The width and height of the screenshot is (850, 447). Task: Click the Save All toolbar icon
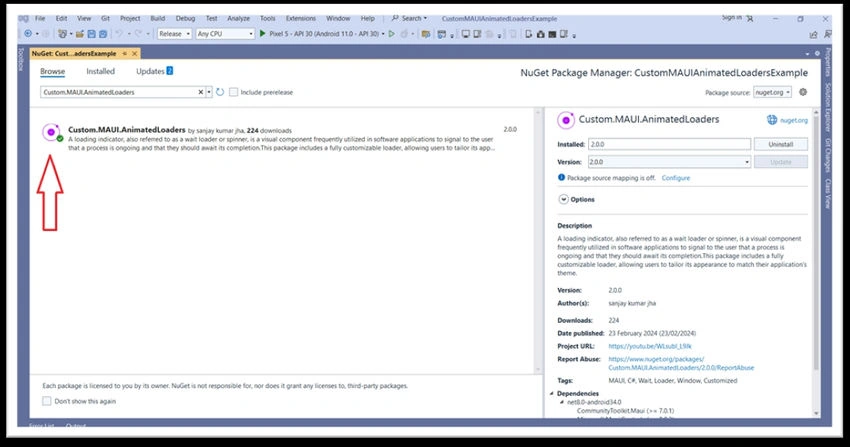[103, 34]
